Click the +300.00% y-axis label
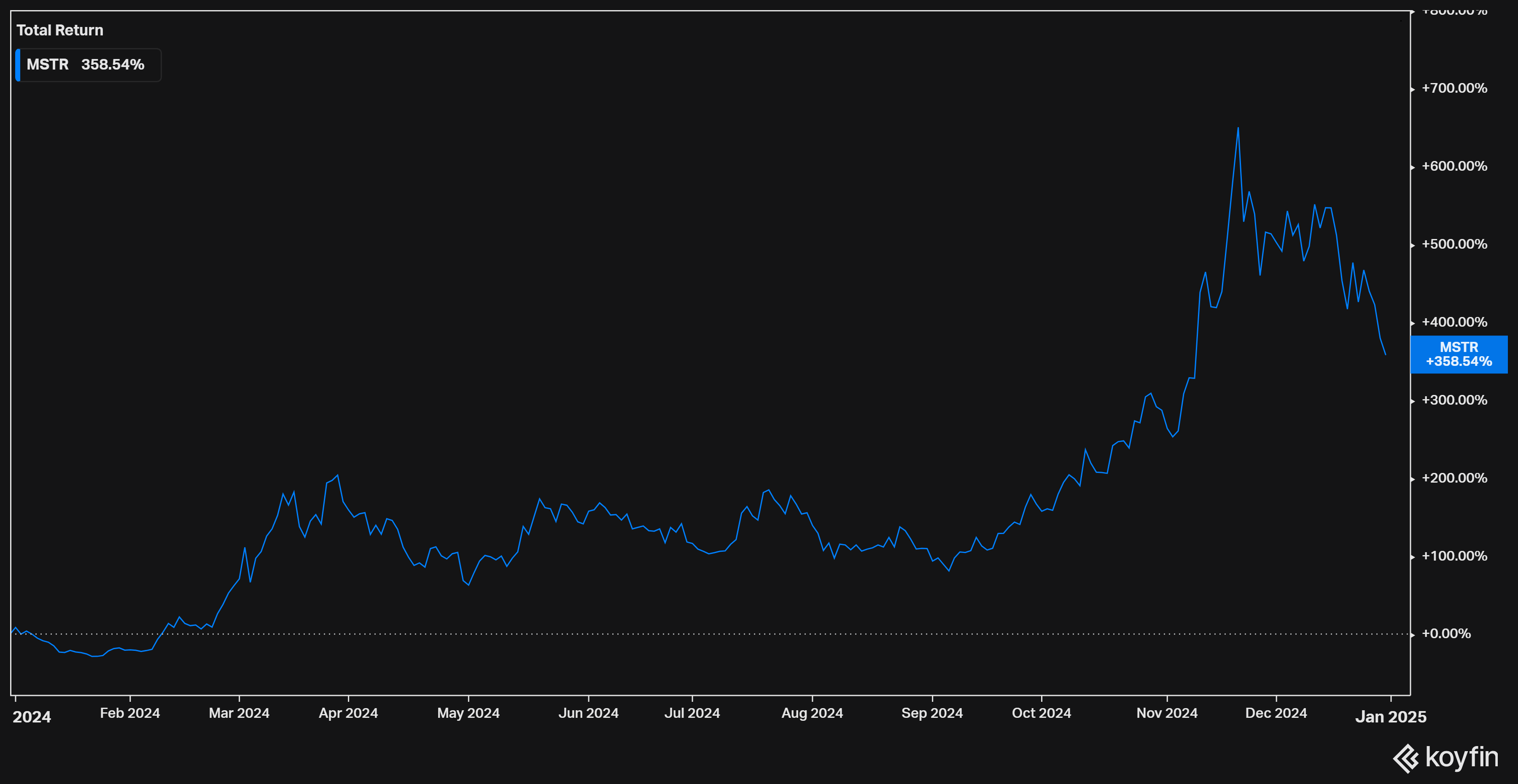This screenshot has height=784, width=1518. tap(1454, 400)
